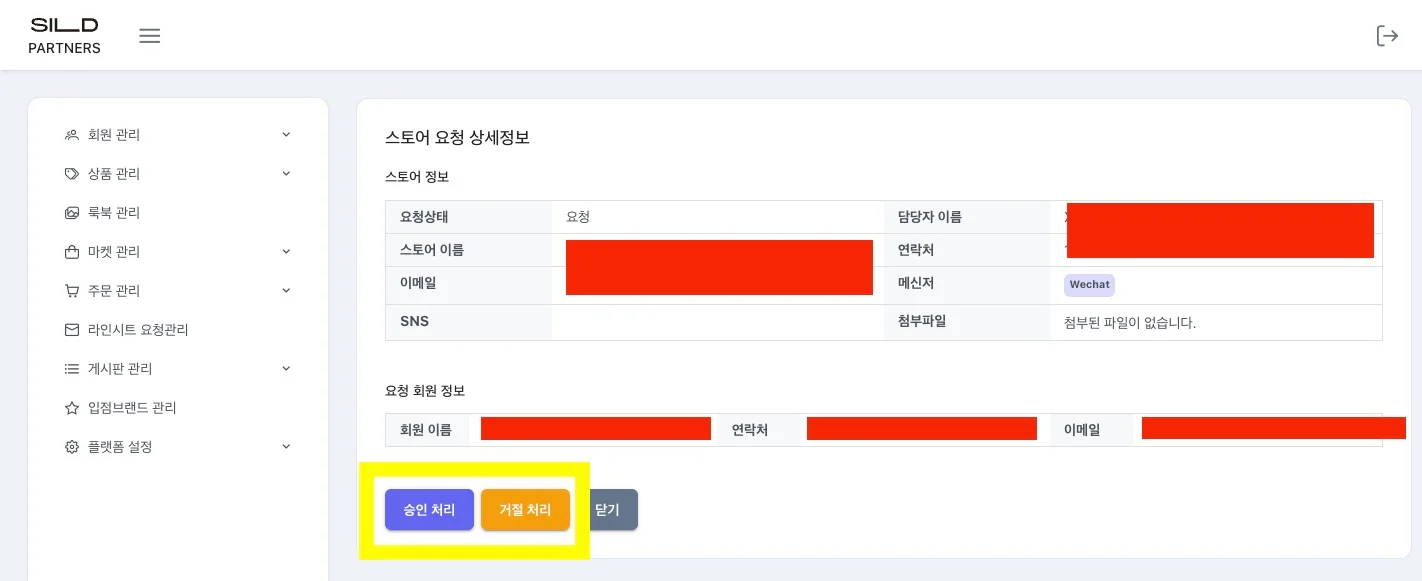Click the SILD Partners logo
The image size is (1422, 581).
[x=64, y=35]
